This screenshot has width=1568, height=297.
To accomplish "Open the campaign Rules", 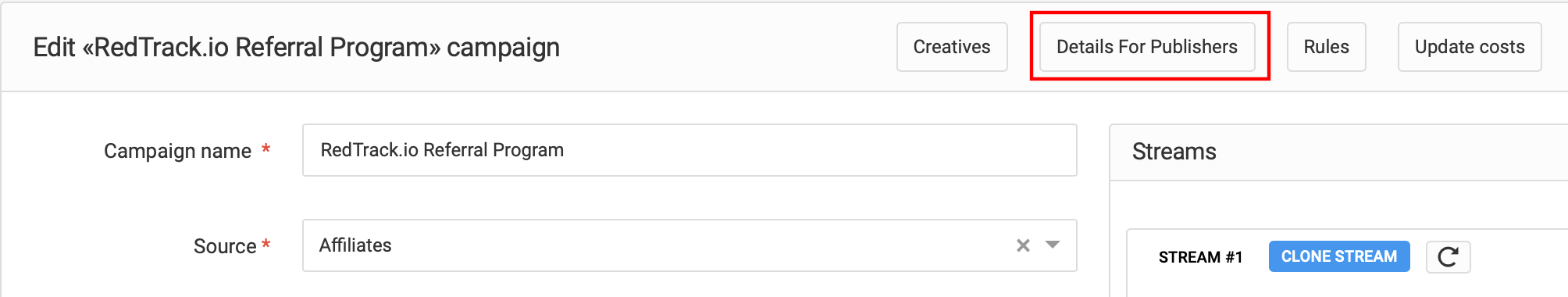I will (x=1326, y=47).
